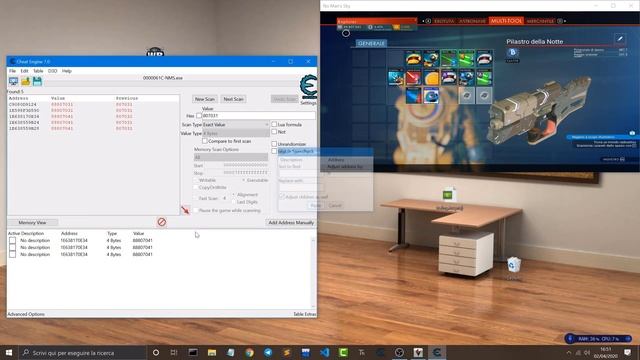
Task: Click taskbar clock showing date
Action: (606, 352)
